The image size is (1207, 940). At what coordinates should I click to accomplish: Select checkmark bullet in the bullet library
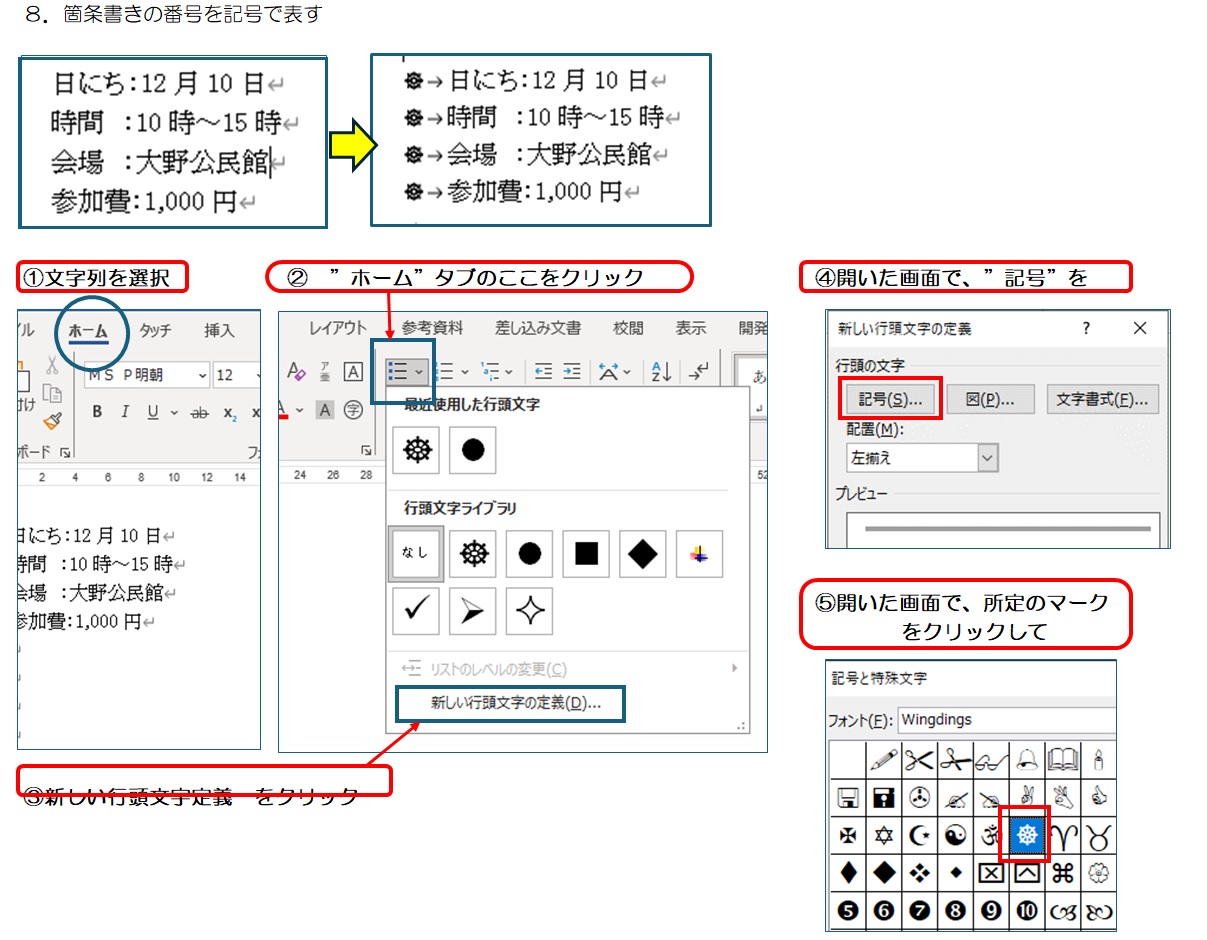click(416, 611)
